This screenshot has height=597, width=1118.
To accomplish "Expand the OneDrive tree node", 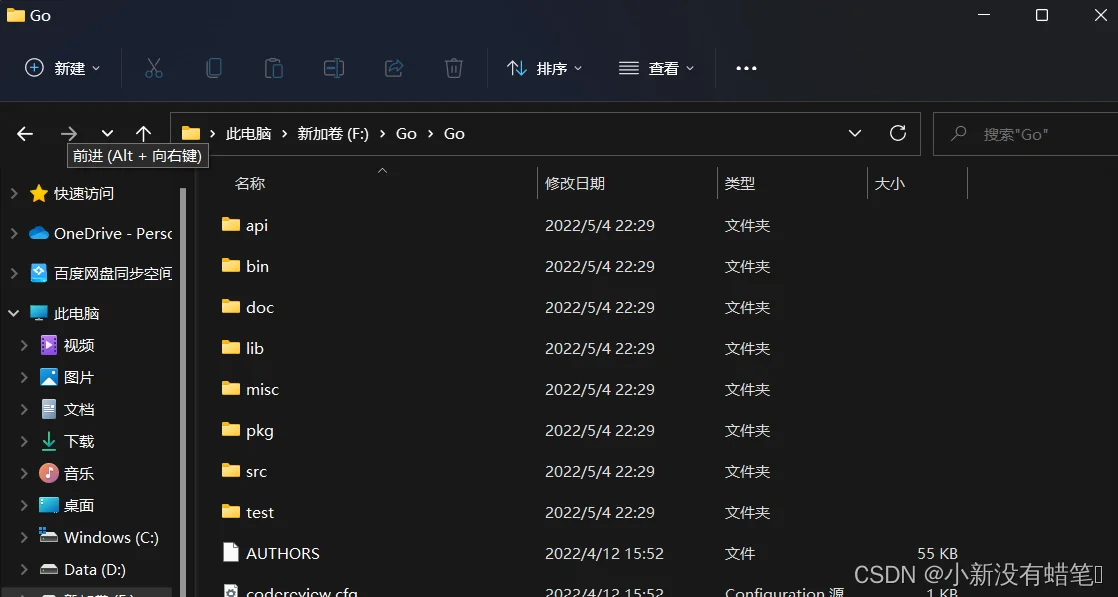I will pos(14,233).
